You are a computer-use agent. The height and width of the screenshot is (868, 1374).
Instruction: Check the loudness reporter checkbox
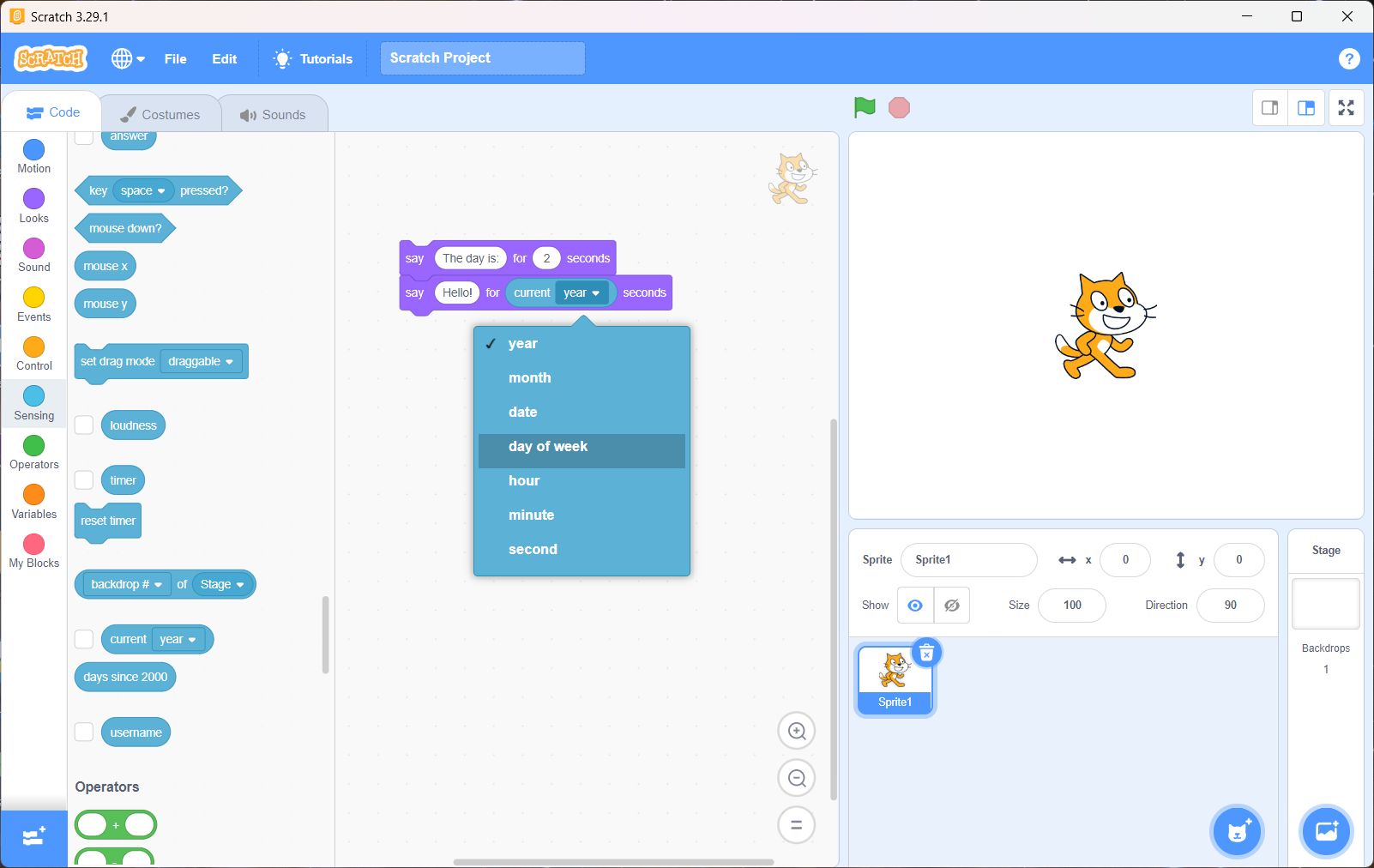click(84, 425)
